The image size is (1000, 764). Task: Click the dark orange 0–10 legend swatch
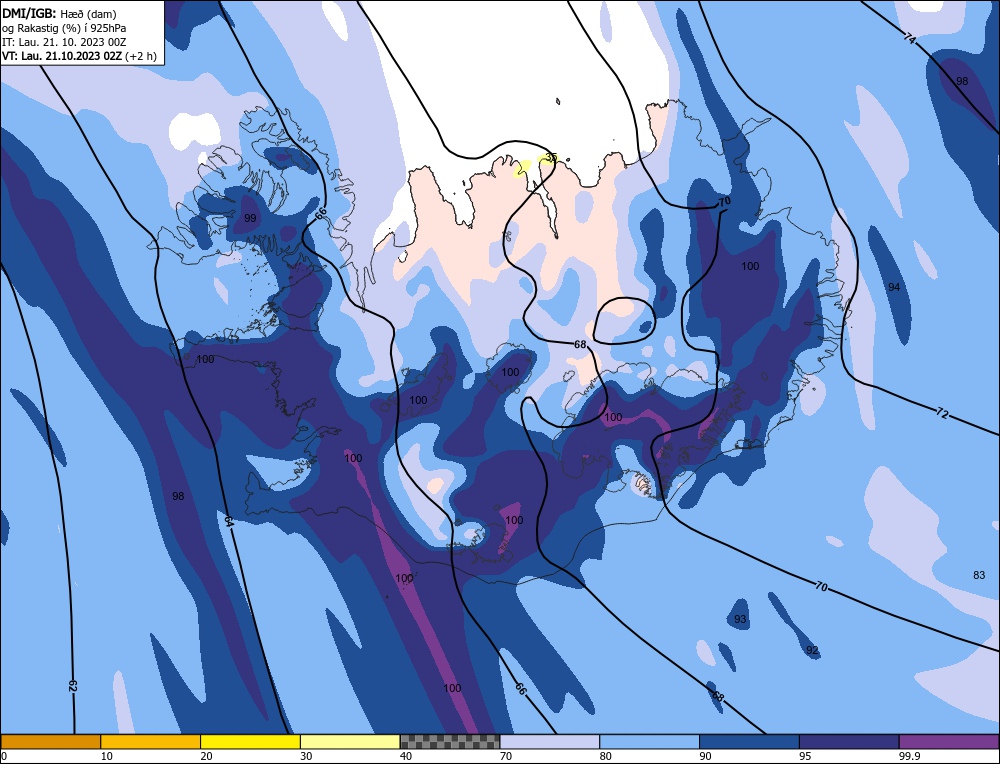click(x=50, y=741)
